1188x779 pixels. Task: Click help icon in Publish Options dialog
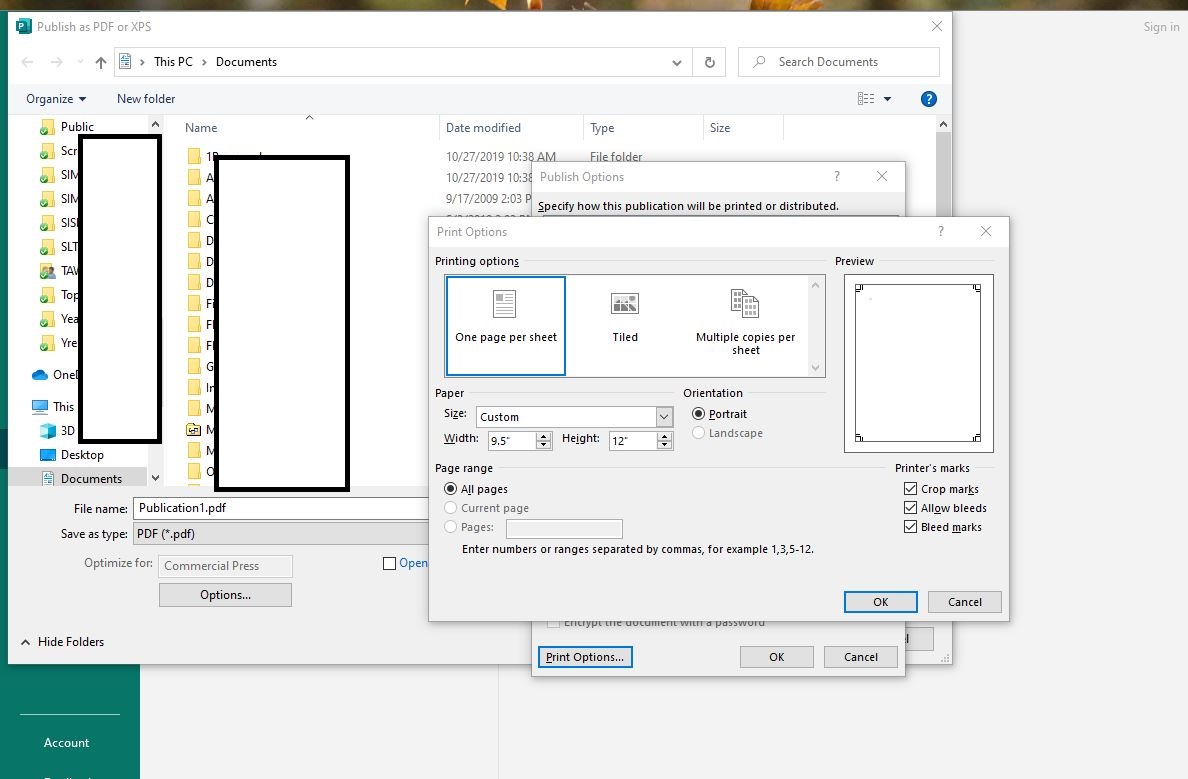pos(837,176)
